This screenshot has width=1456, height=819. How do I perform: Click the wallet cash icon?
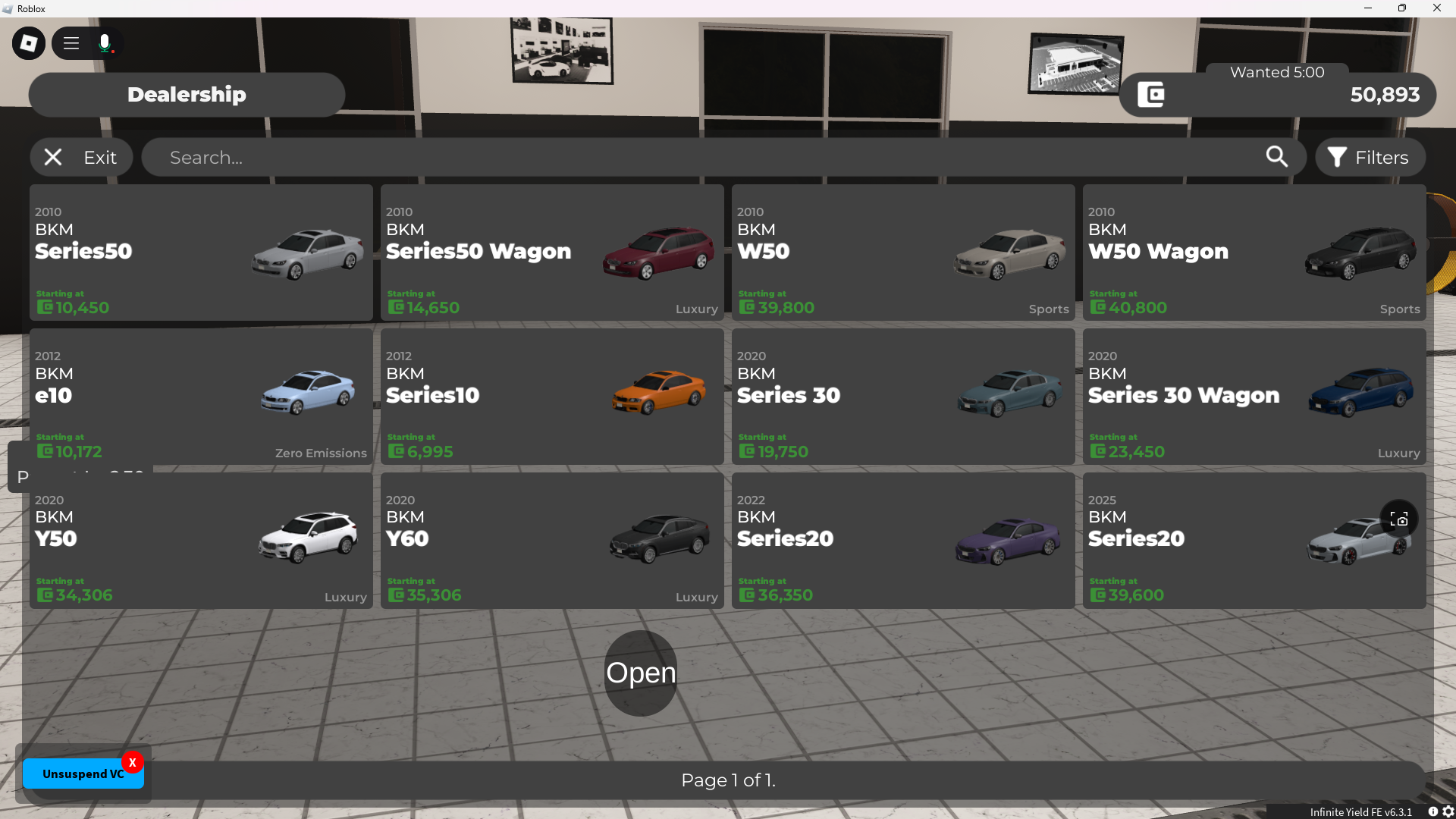pos(1150,95)
